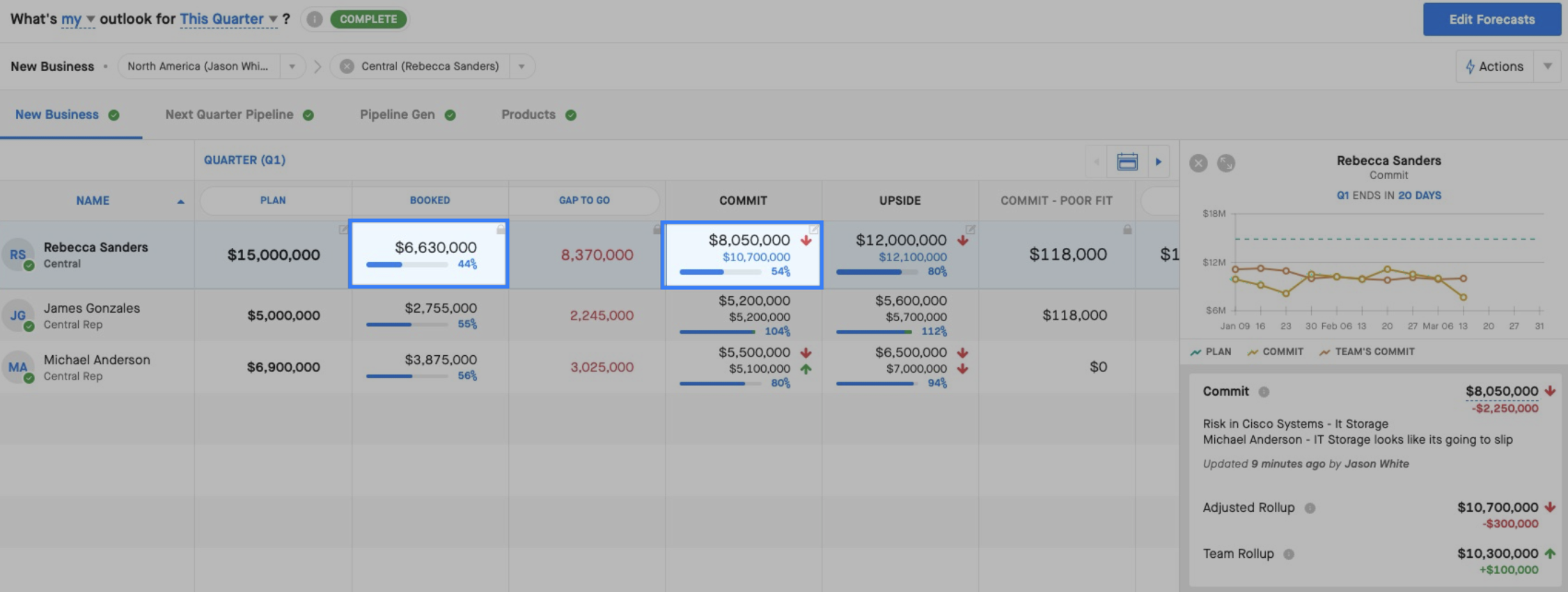This screenshot has height=592, width=1568.
Task: Expand the North America (Jason White) dropdown arrow
Action: (x=292, y=66)
